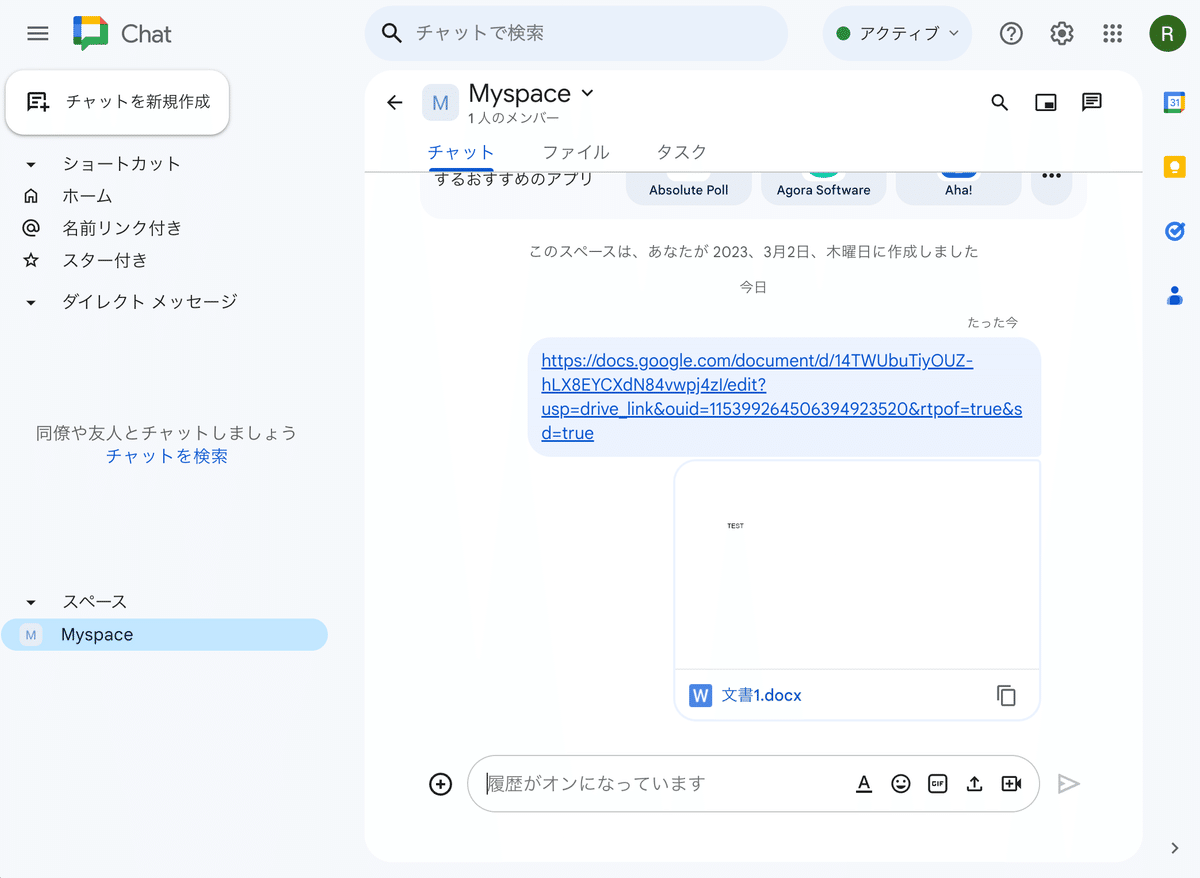Open Contacts side panel

[1175, 296]
